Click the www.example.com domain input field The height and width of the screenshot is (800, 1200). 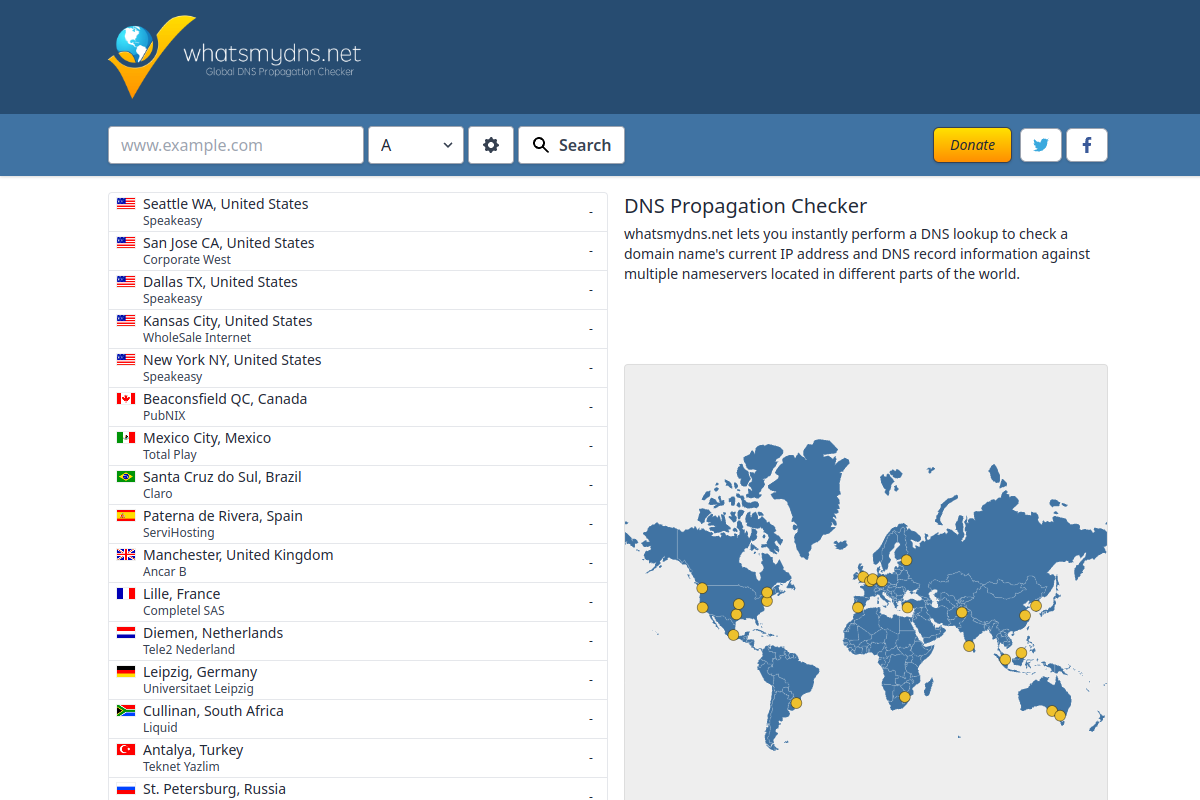coord(236,144)
